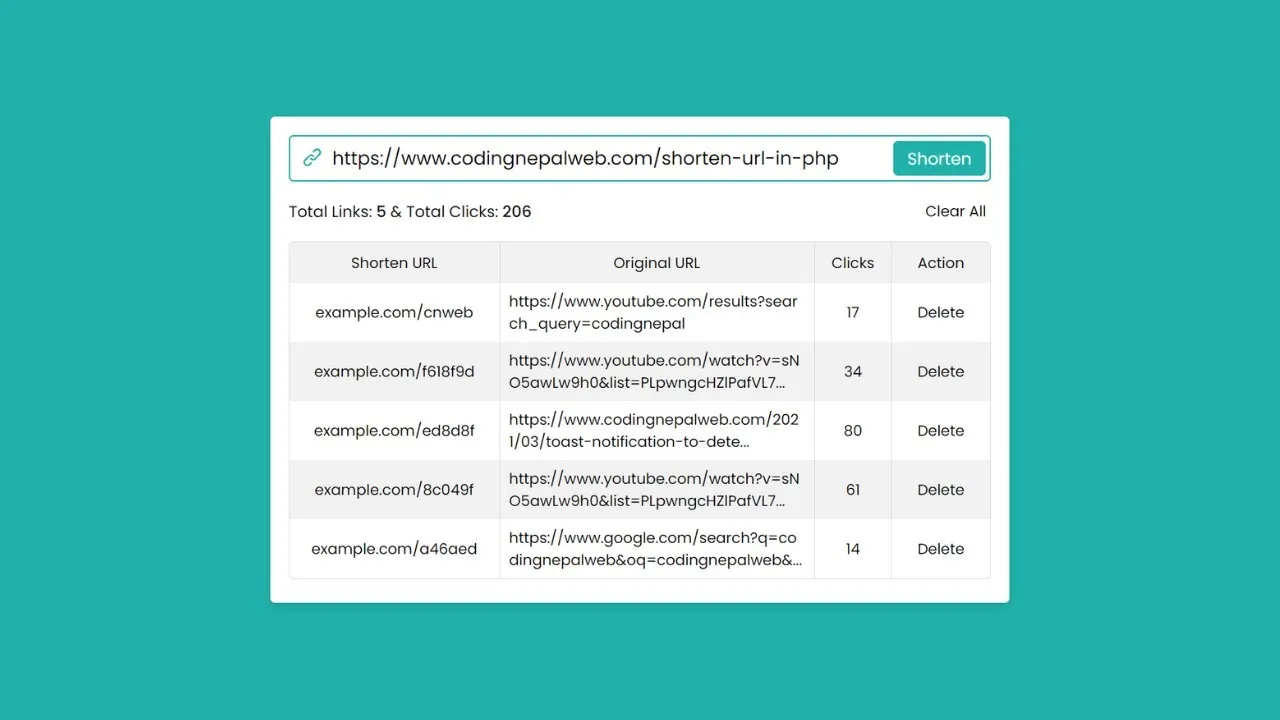
Task: Open short link example.com/f618f9d
Action: (x=394, y=371)
